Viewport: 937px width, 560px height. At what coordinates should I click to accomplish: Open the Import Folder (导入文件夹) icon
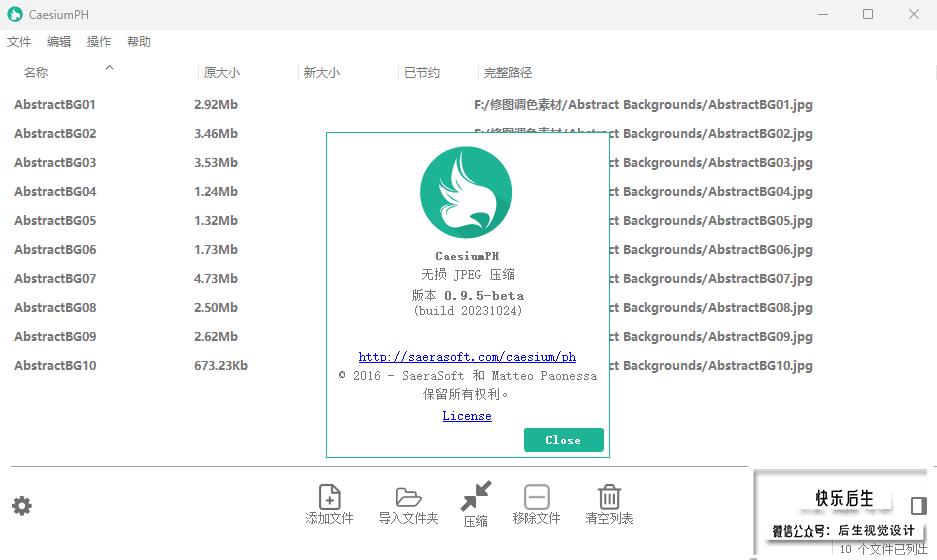click(409, 497)
